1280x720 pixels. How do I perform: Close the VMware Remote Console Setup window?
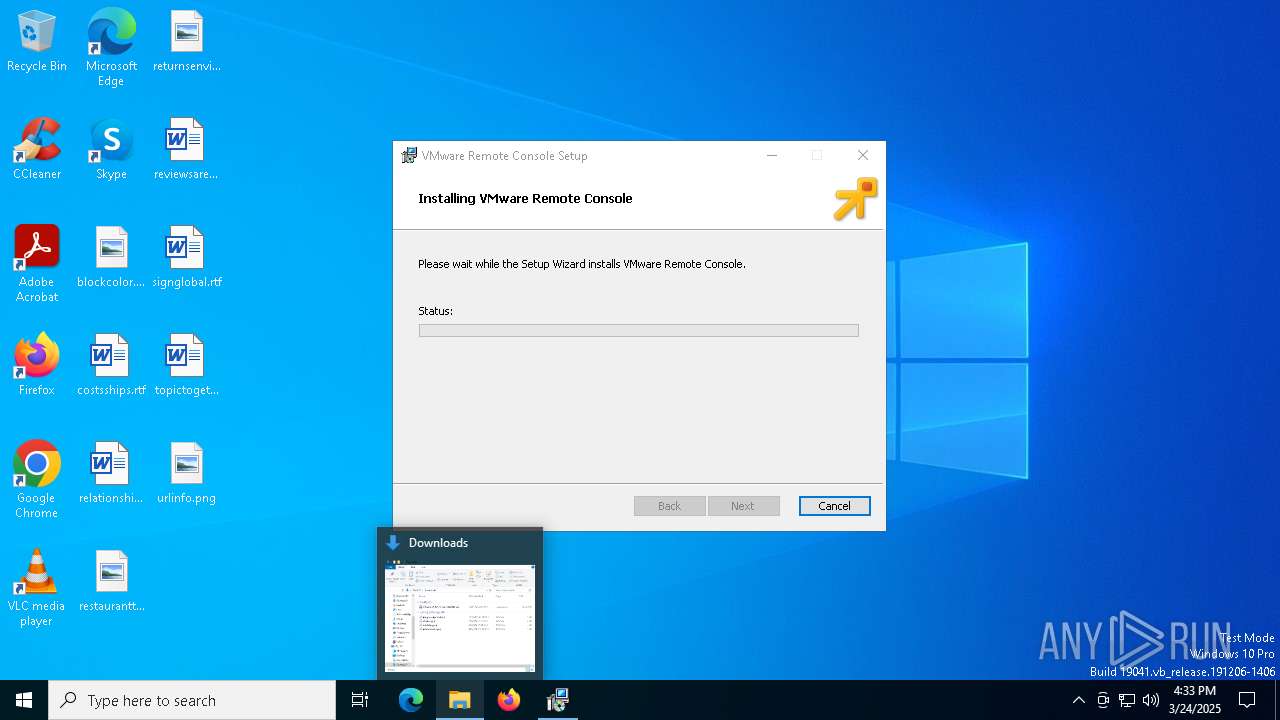[x=863, y=155]
